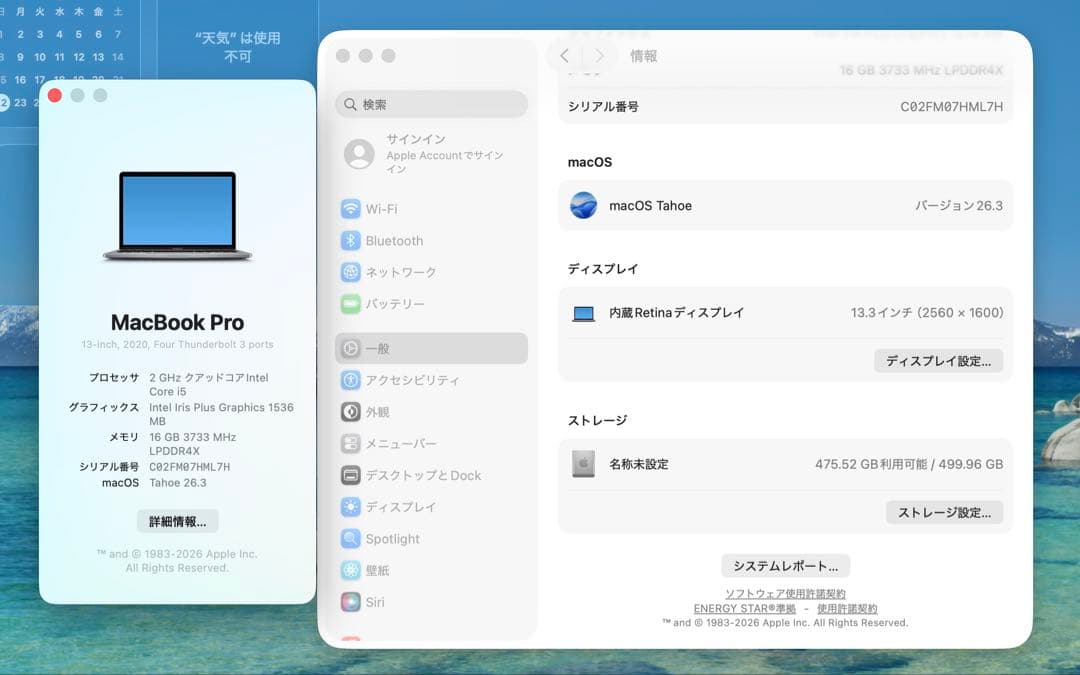The image size is (1080, 675).
Task: Select メニューバー icon in sidebar
Action: [x=351, y=444]
